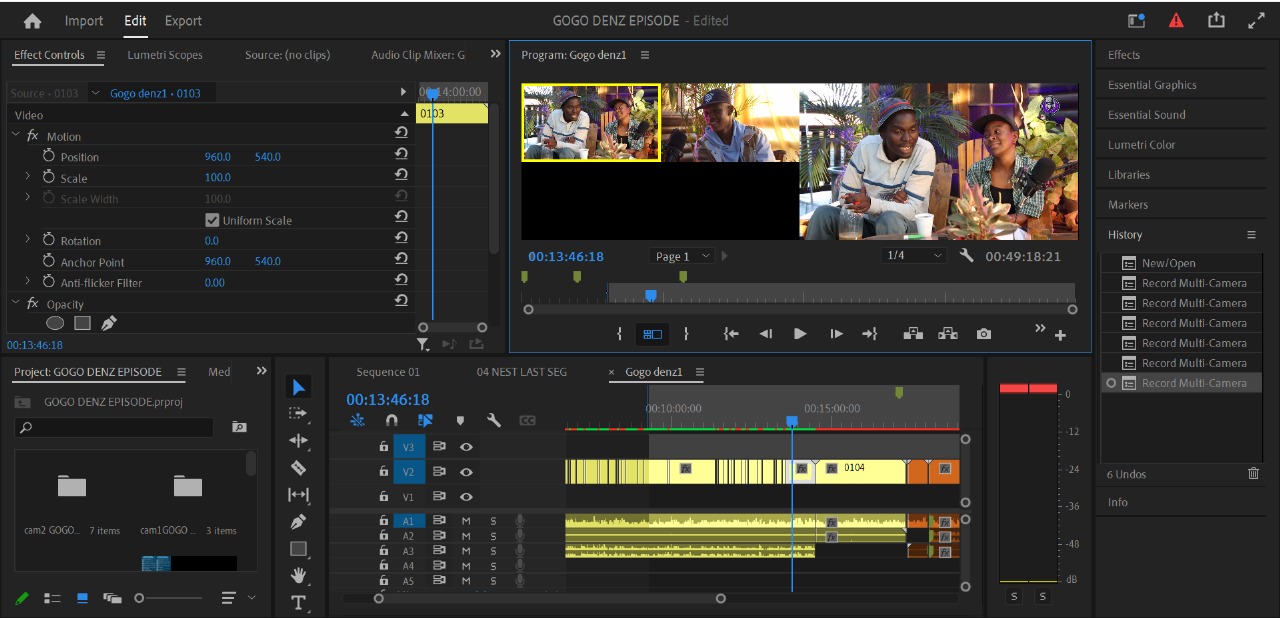Grab the Hand tool
Screen dimensions: 1280x618
click(x=297, y=575)
